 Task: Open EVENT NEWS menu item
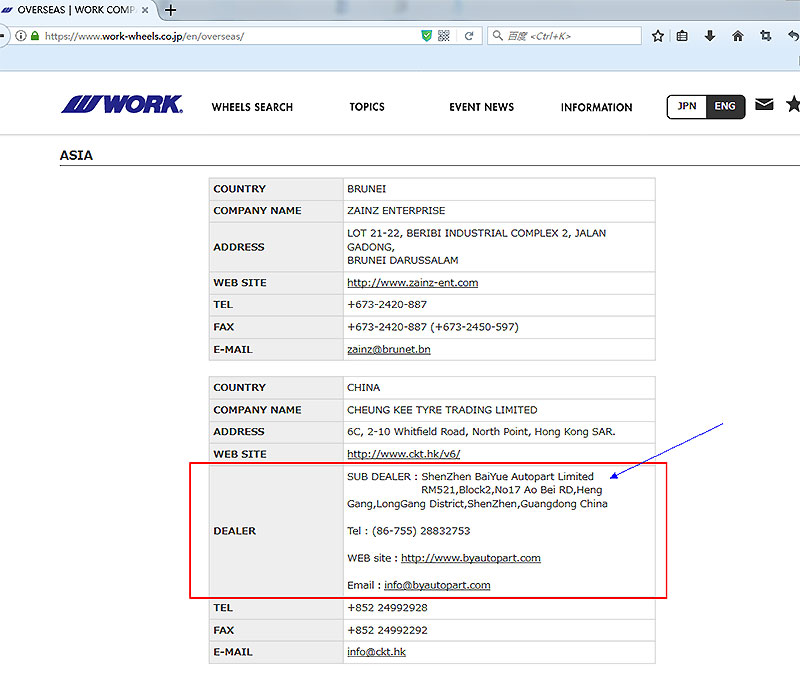pyautogui.click(x=482, y=107)
